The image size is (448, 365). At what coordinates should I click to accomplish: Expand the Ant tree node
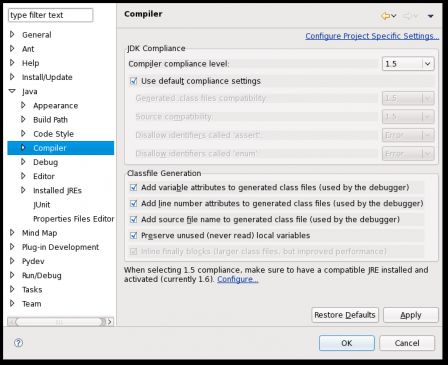coord(12,49)
